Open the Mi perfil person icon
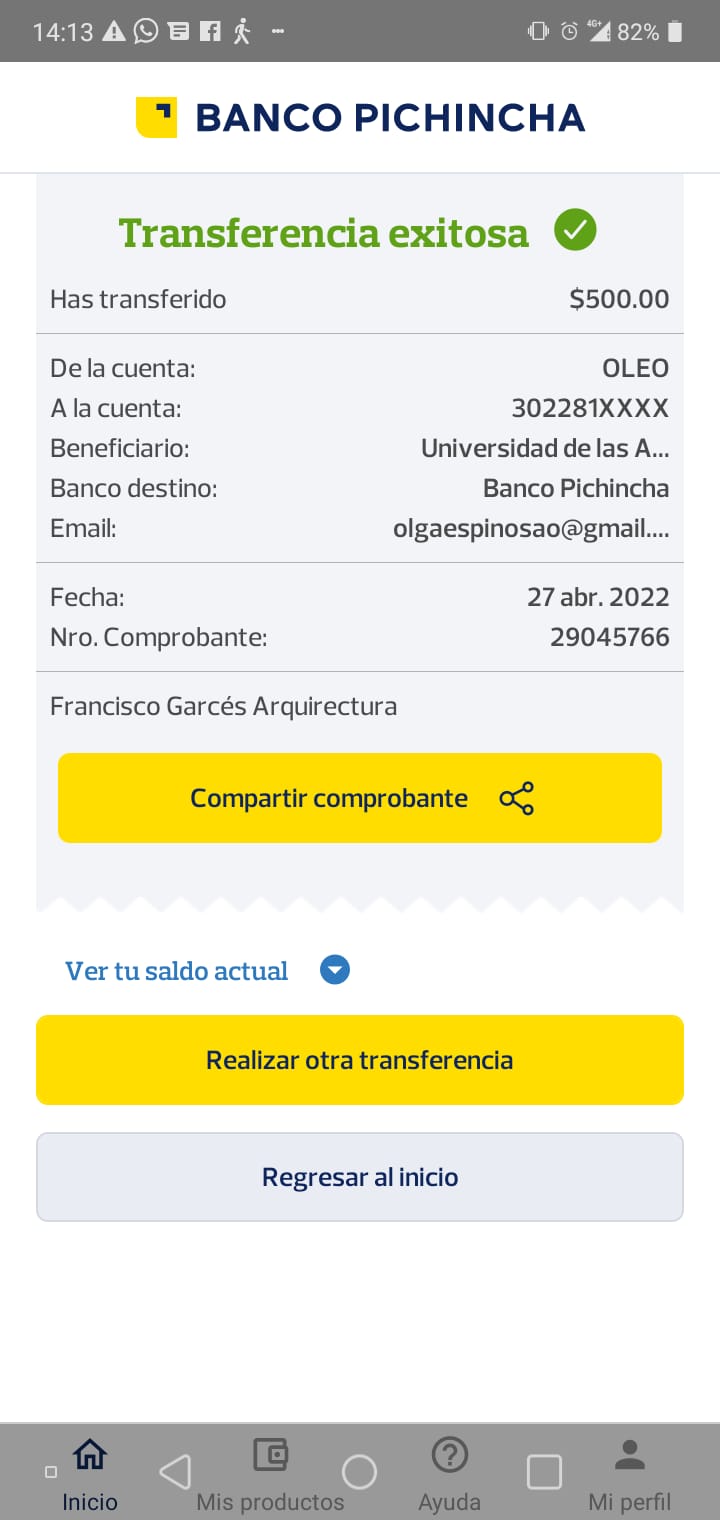Image resolution: width=720 pixels, height=1520 pixels. [629, 1454]
